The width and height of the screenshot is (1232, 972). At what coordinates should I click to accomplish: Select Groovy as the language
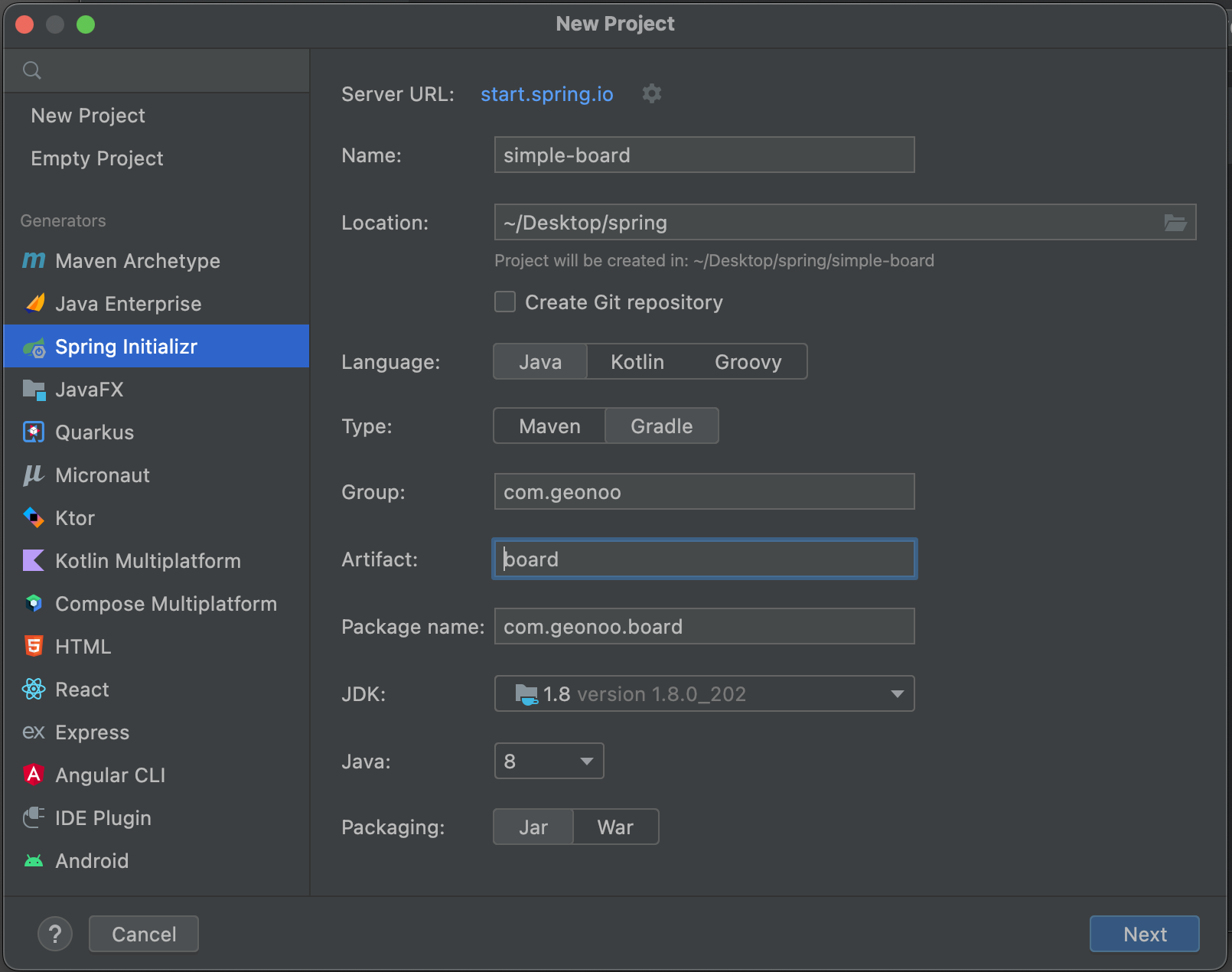tap(748, 361)
